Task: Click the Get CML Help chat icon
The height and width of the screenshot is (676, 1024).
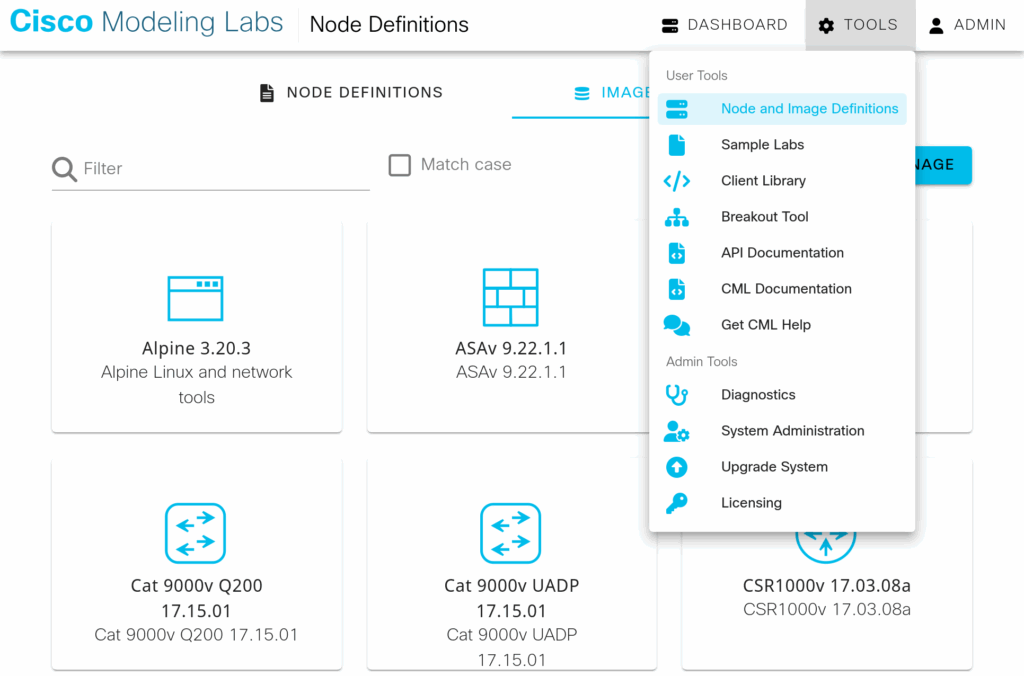Action: click(677, 325)
